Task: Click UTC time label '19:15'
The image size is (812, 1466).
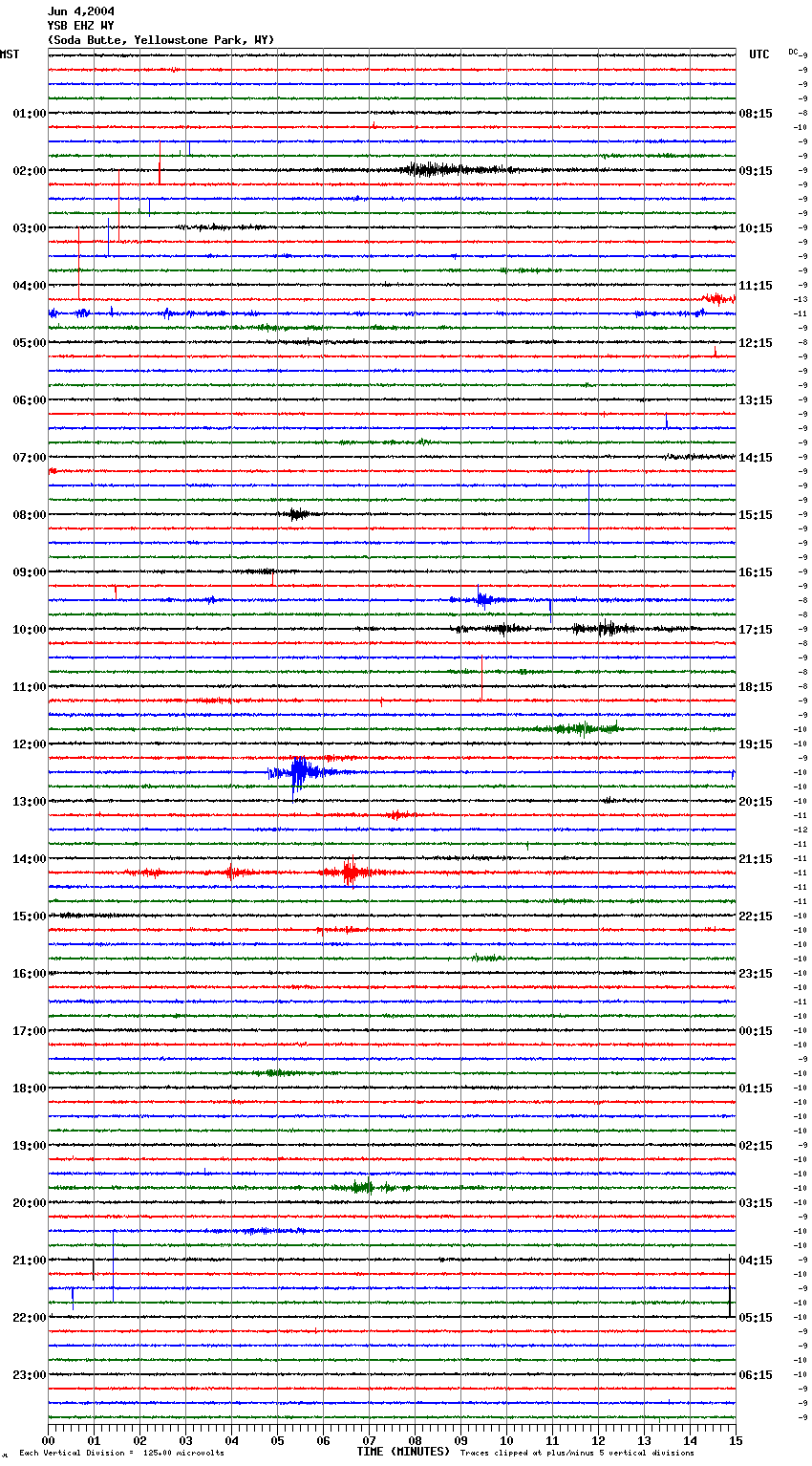Action: point(756,744)
